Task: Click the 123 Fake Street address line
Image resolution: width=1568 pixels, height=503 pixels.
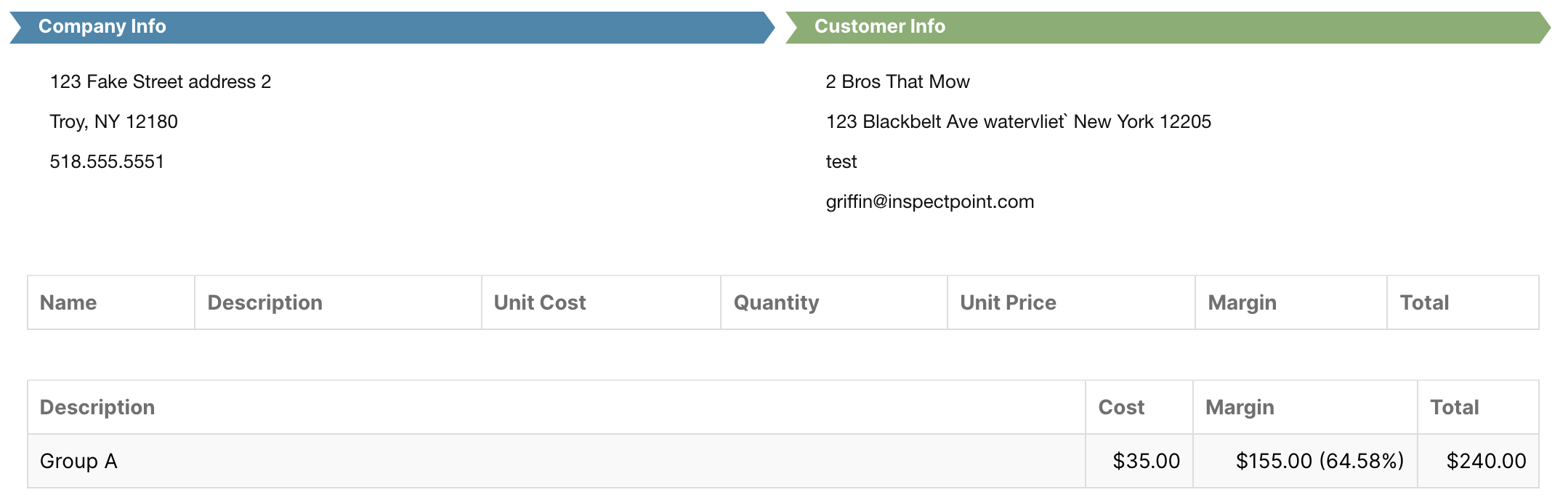Action: tap(160, 81)
